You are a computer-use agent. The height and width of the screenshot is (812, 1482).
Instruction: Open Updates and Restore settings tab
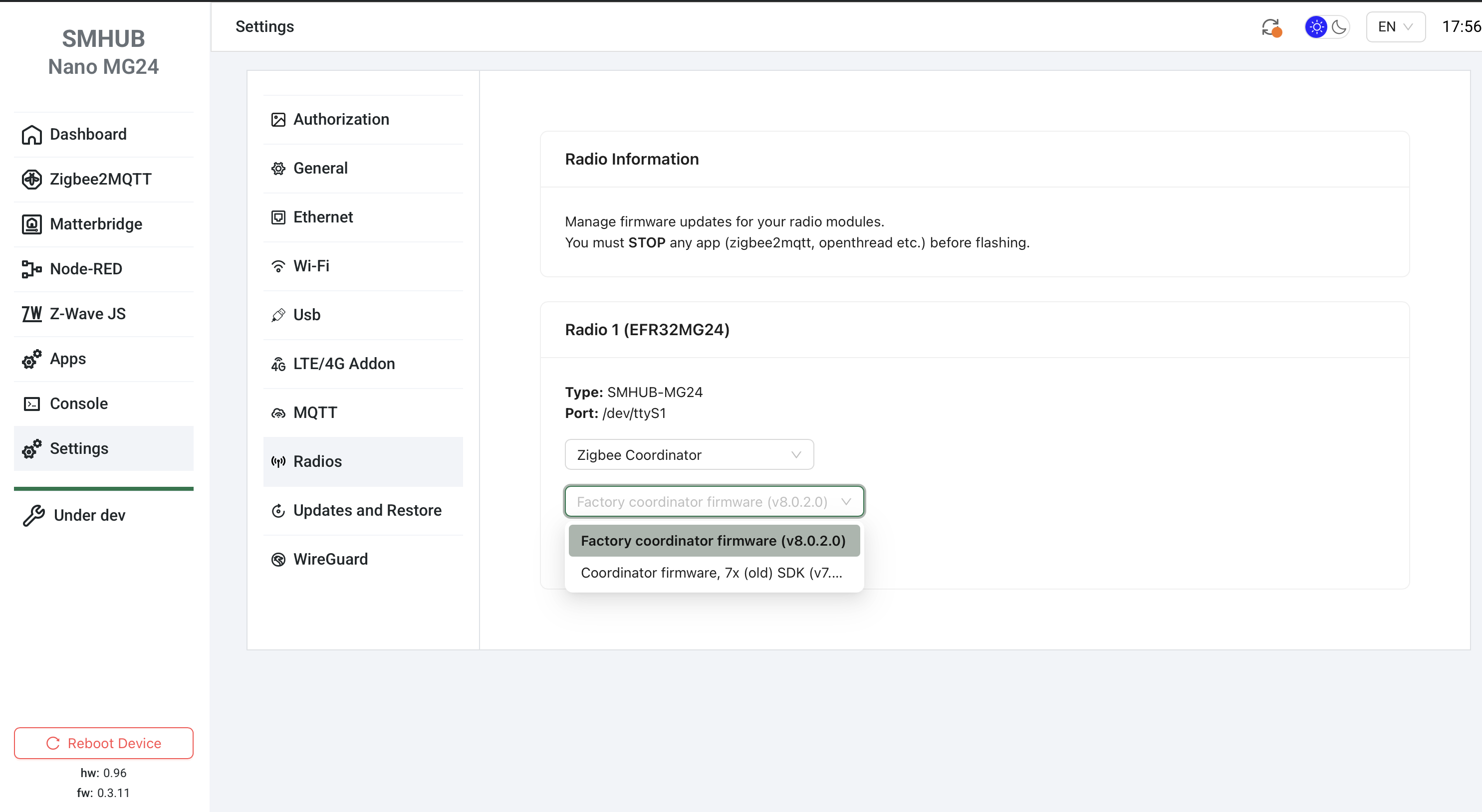[x=363, y=511]
